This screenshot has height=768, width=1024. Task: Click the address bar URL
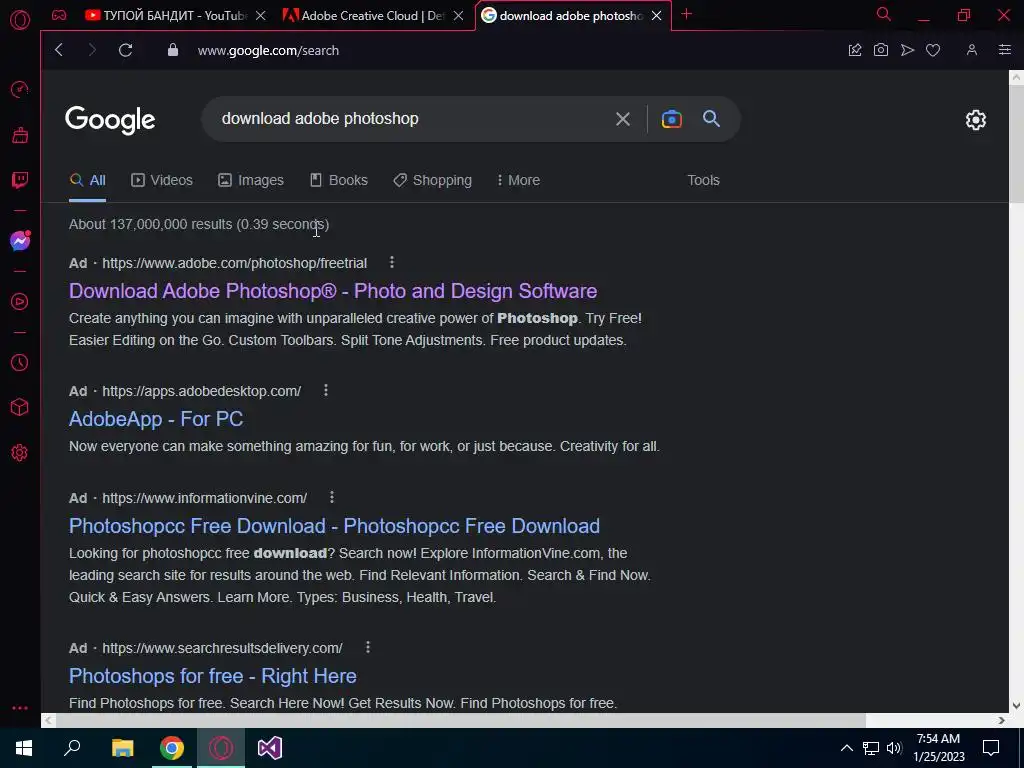click(x=268, y=50)
